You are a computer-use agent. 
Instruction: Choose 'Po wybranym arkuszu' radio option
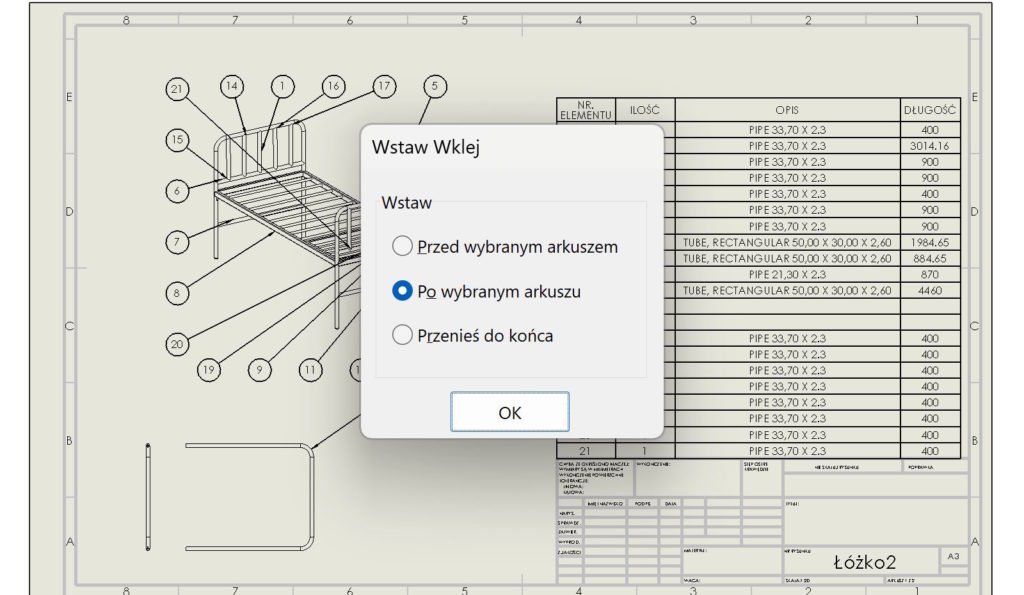(402, 291)
